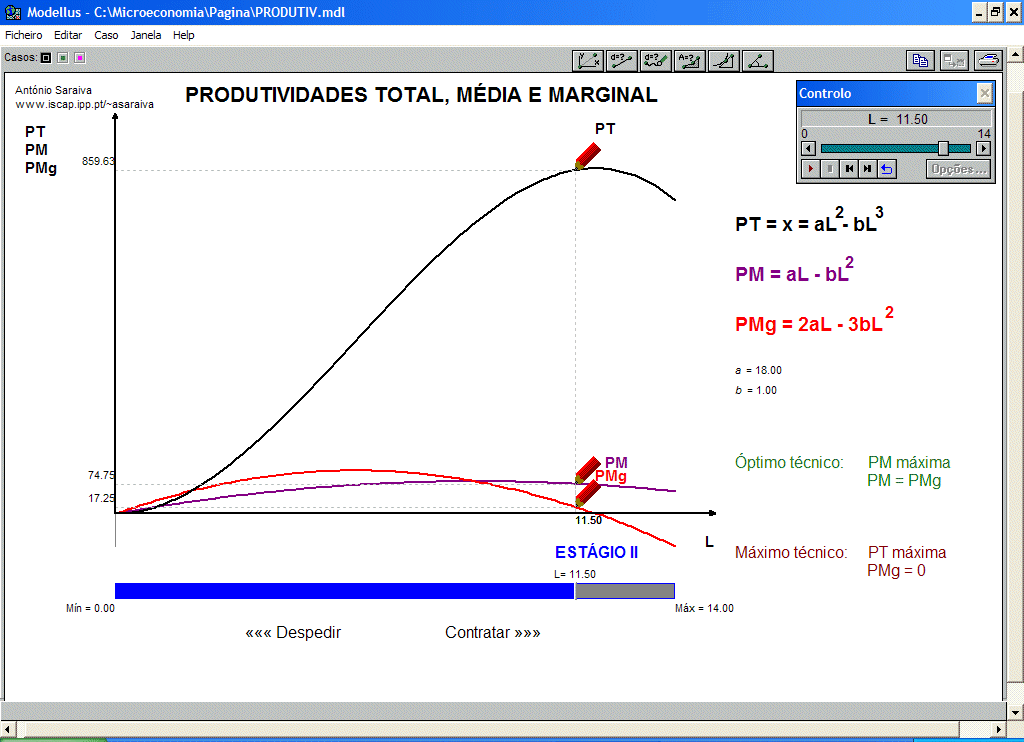Pick the slope tangent measurement tool
Viewport: 1024px width, 742px height.
[x=724, y=61]
